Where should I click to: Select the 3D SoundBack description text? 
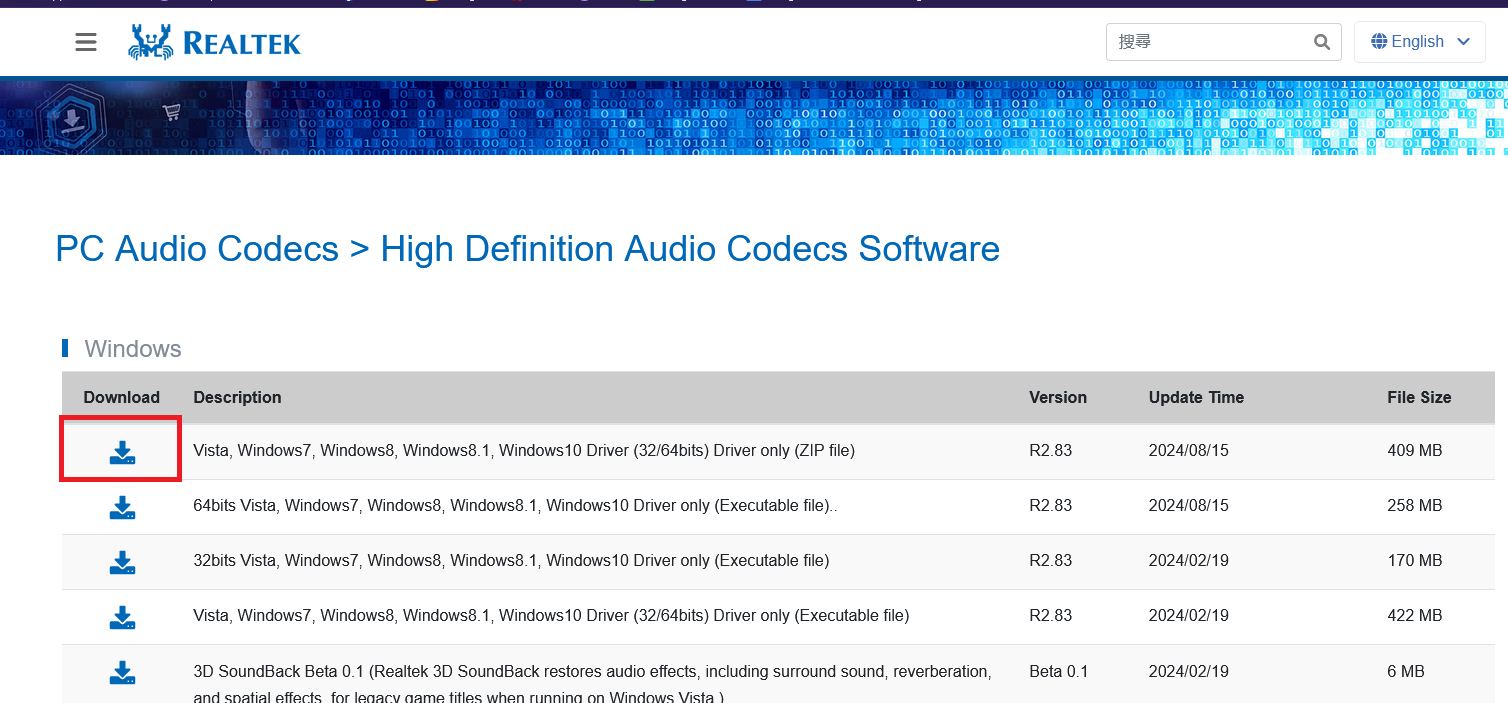click(592, 683)
